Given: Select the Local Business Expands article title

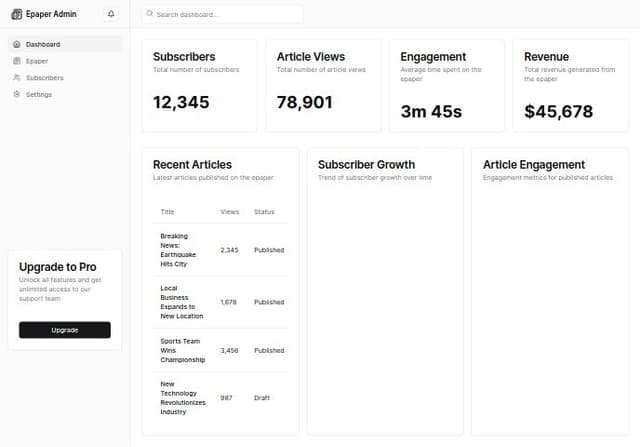Looking at the screenshot, I should coord(182,302).
